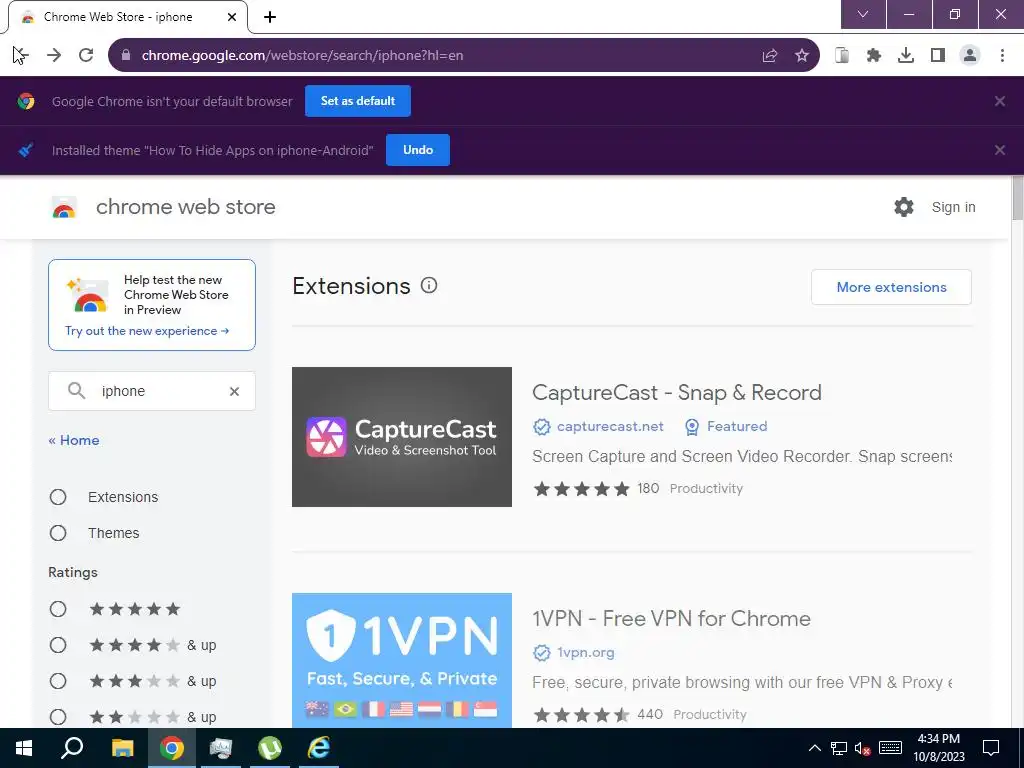Open 1VPN - Free VPN for Chrome title

click(671, 618)
